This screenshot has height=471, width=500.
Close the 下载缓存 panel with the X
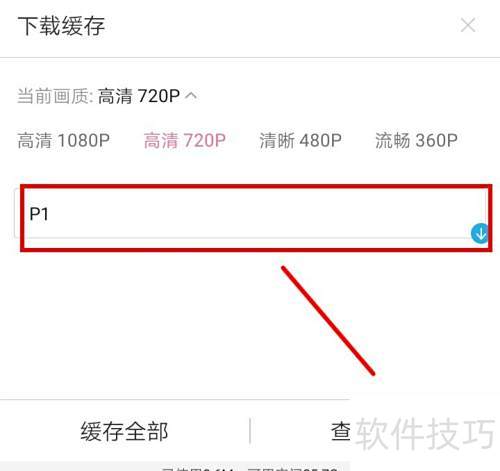468,25
